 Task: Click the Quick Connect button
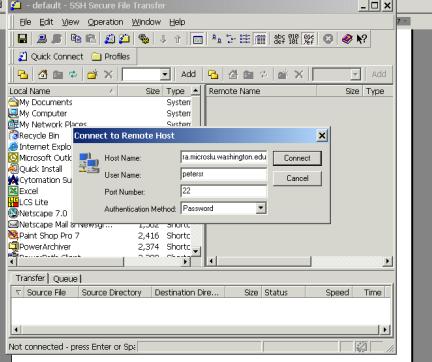tap(50, 57)
